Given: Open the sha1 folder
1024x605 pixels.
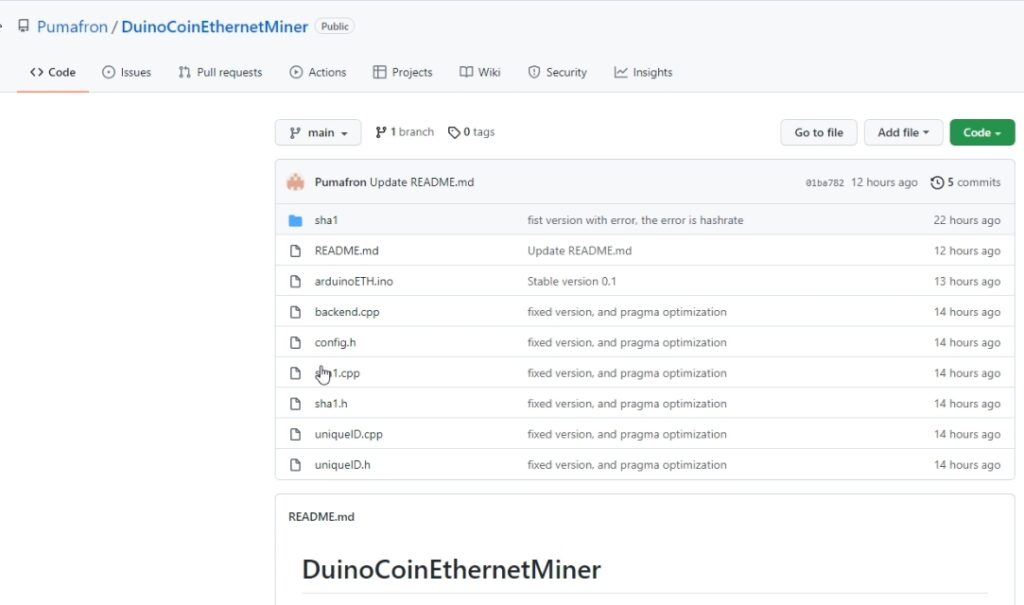Looking at the screenshot, I should [x=326, y=219].
